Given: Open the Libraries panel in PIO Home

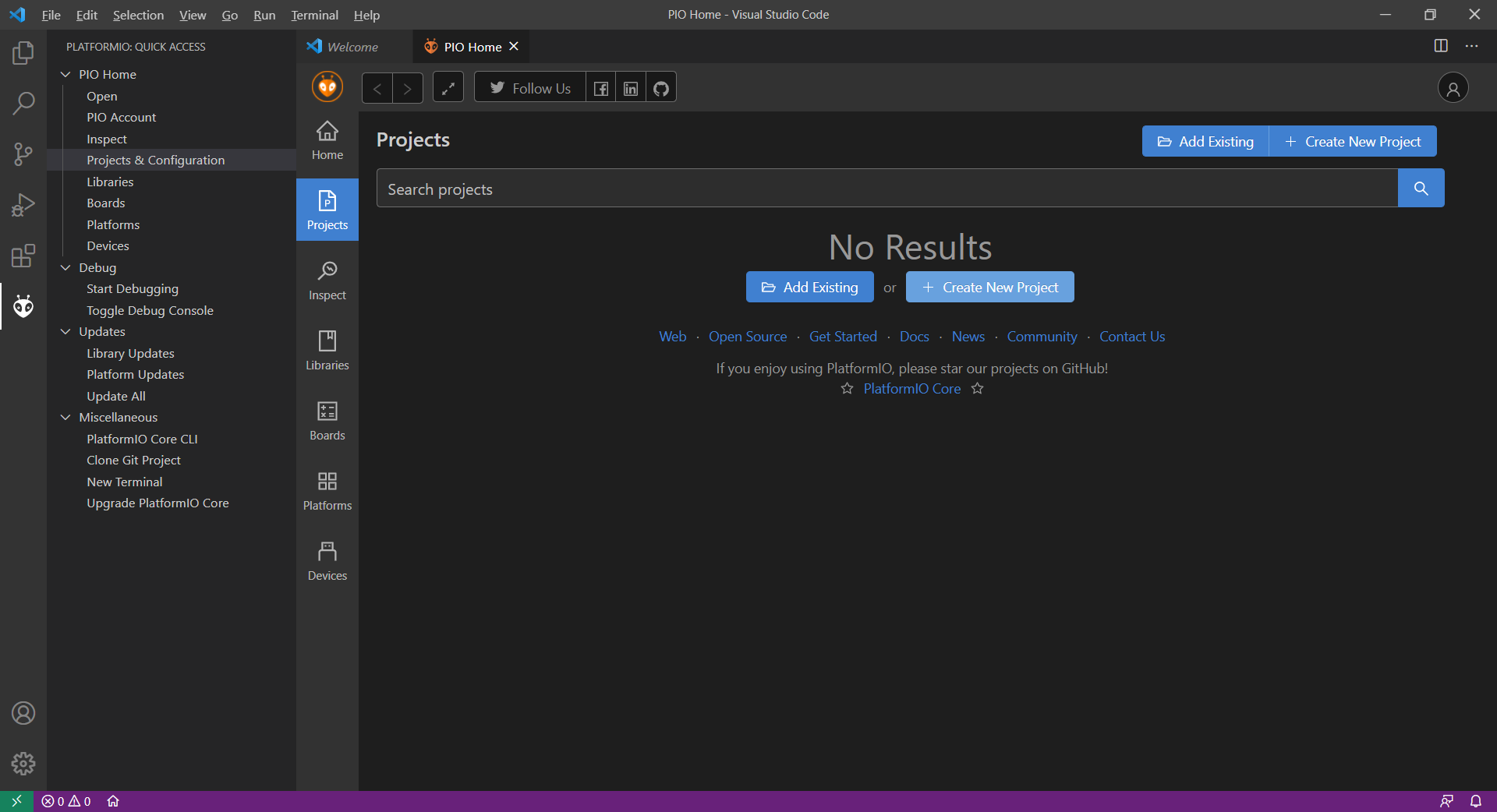Looking at the screenshot, I should [x=327, y=350].
